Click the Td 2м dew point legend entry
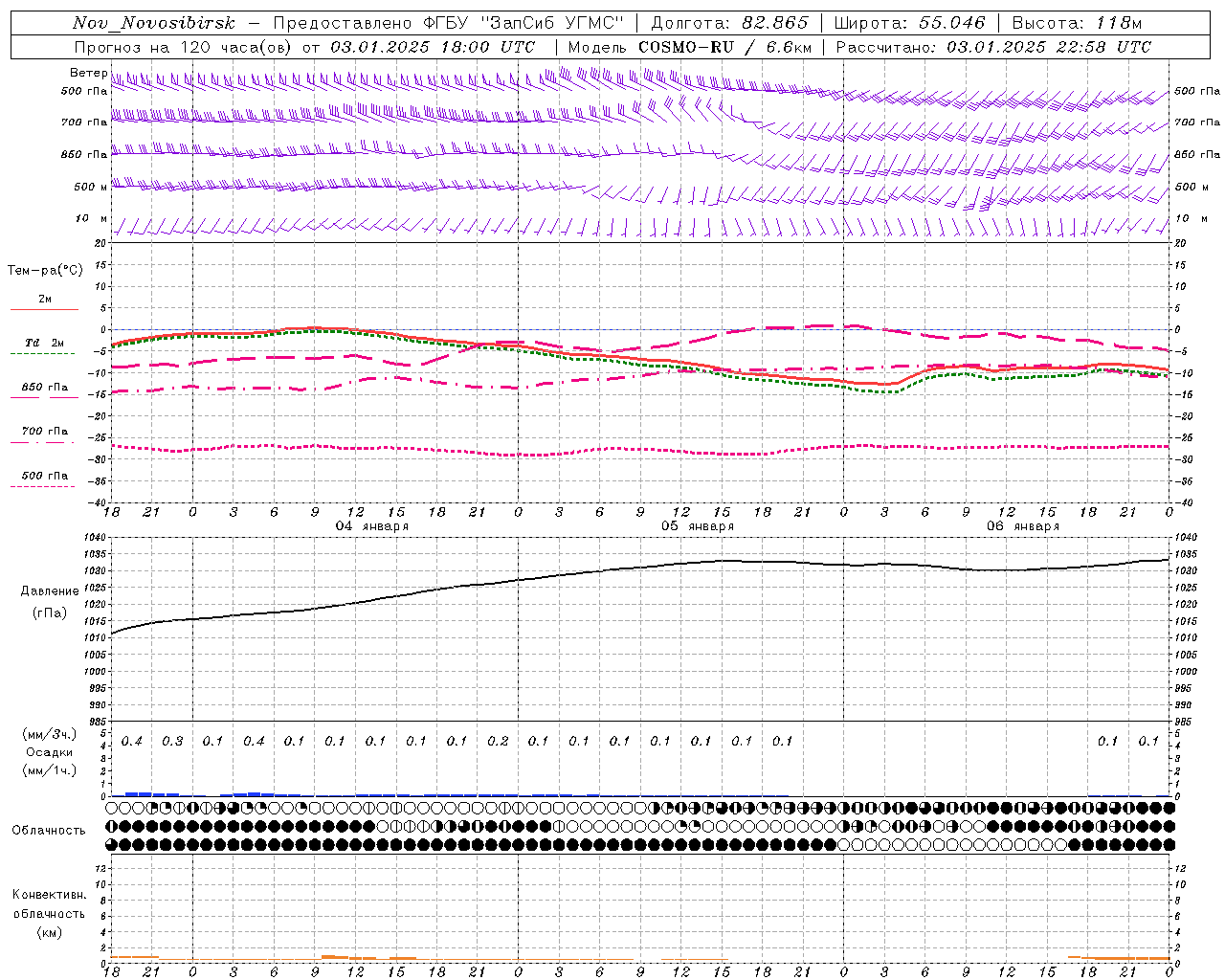 44,343
